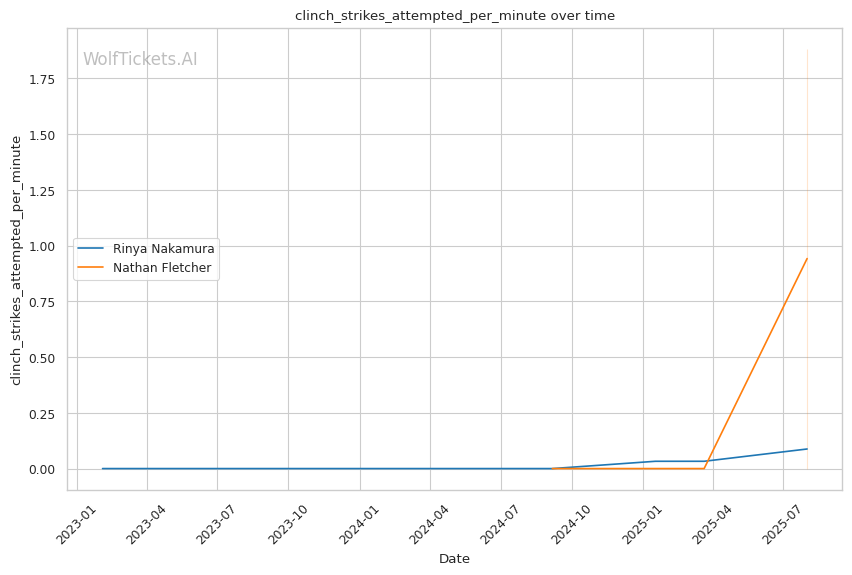Click the 2023-07 x-axis tick label
Image resolution: width=852 pixels, height=575 pixels.
(x=217, y=524)
